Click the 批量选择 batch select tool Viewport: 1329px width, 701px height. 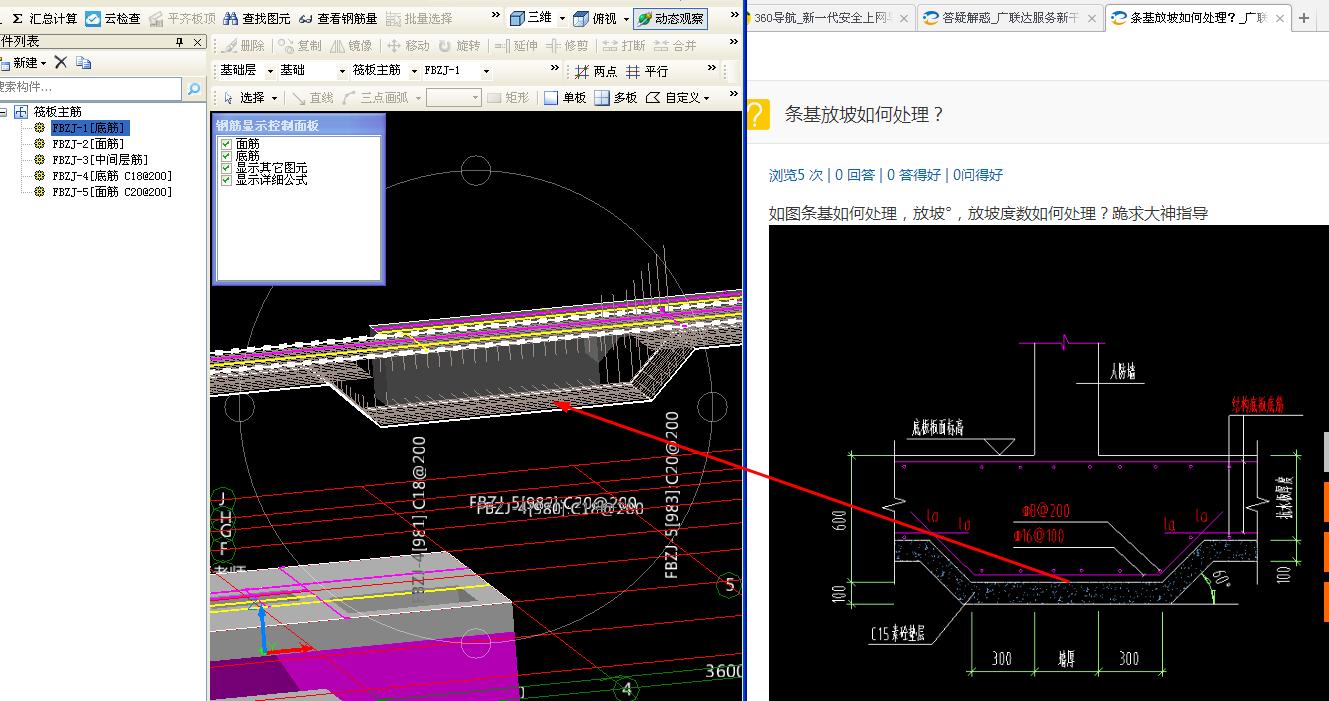tap(419, 19)
